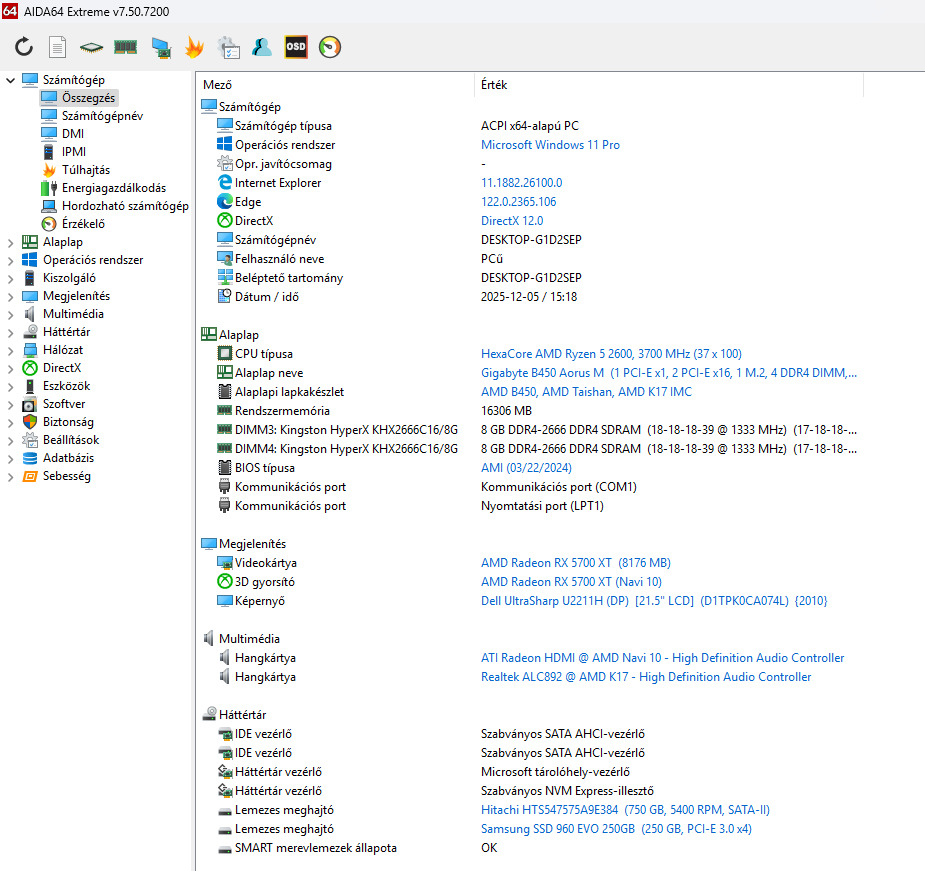925x871 pixels.
Task: Collapse the Számítógép tree node
Action: 10,80
